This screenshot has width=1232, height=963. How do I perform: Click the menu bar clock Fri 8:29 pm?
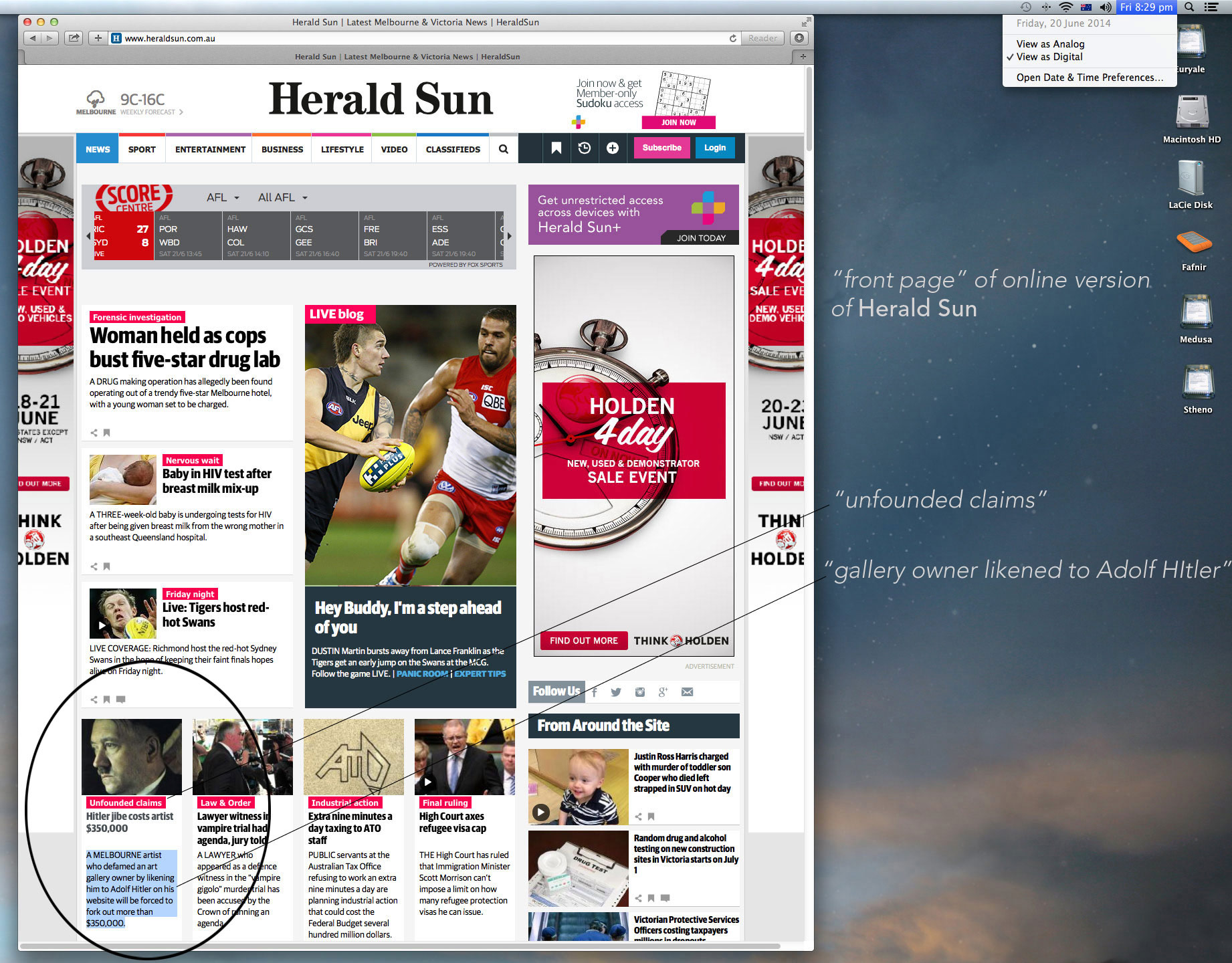(x=1146, y=7)
